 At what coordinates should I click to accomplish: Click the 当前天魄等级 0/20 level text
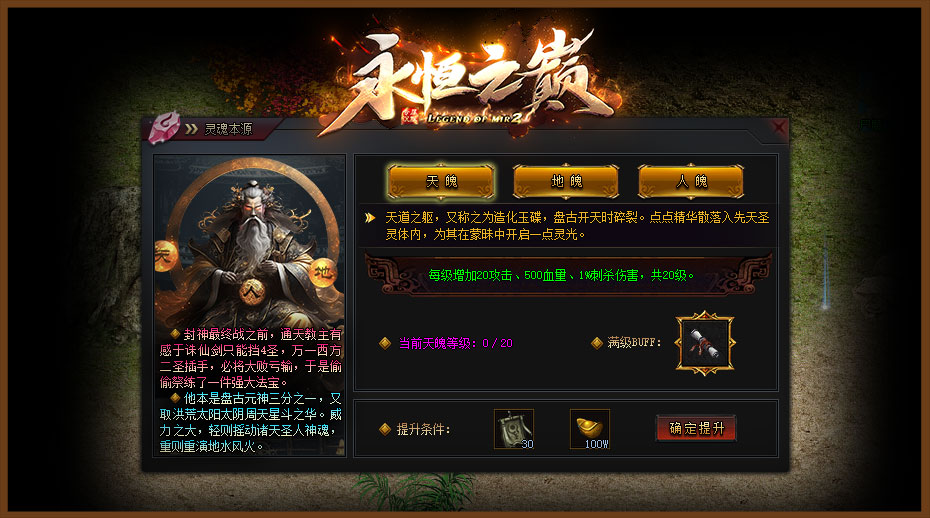click(x=456, y=343)
